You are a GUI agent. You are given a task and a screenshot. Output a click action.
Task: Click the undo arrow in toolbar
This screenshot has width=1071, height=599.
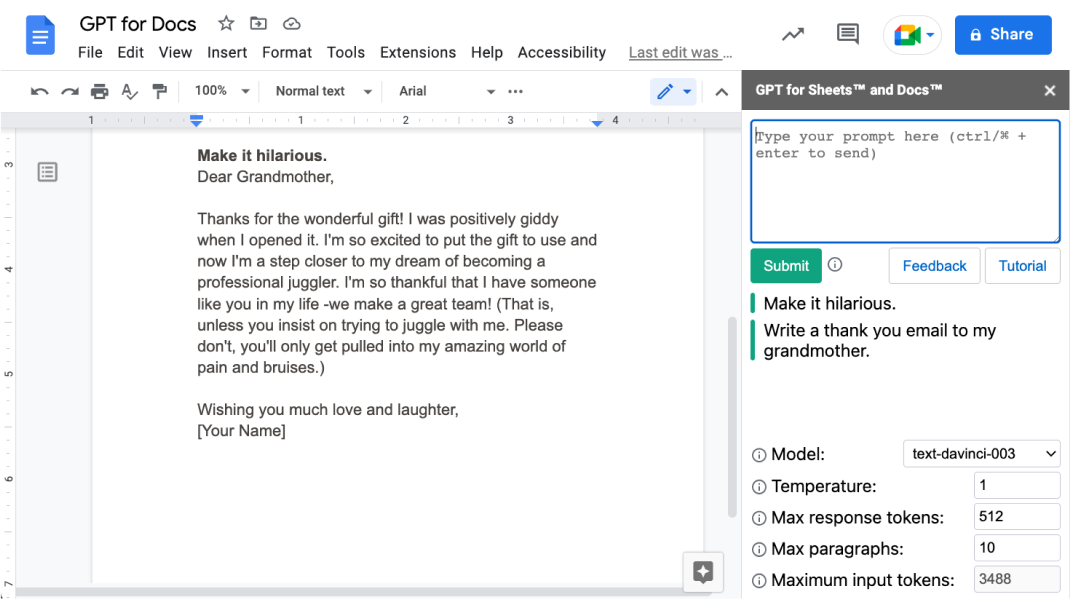point(39,91)
